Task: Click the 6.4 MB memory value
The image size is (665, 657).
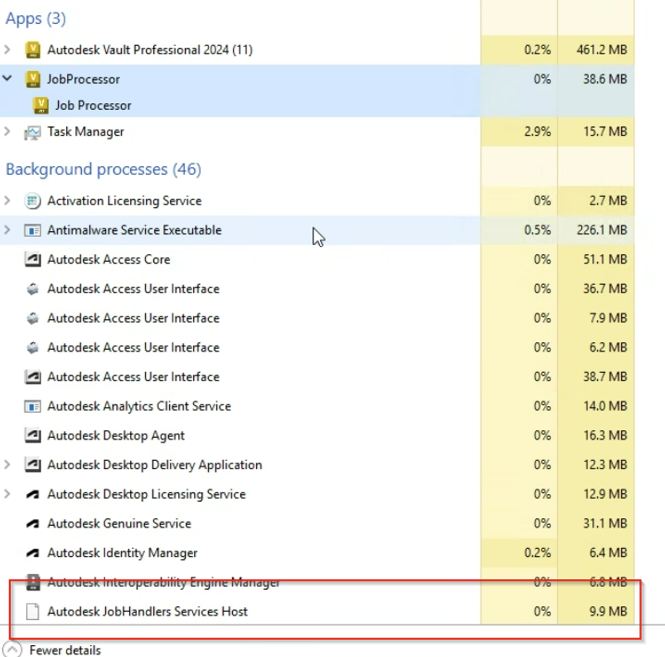Action: 608,553
